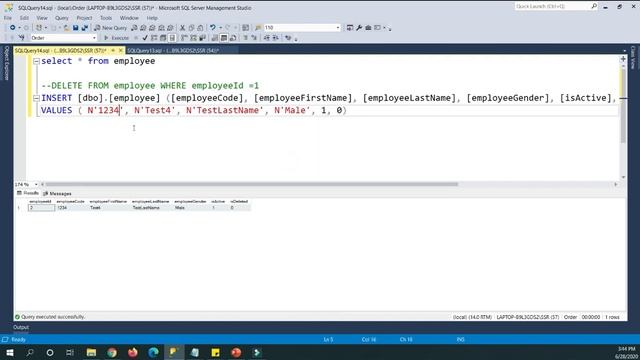Open Microsoft Edge from the taskbar
This screenshot has width=640, height=360.
coord(153,352)
